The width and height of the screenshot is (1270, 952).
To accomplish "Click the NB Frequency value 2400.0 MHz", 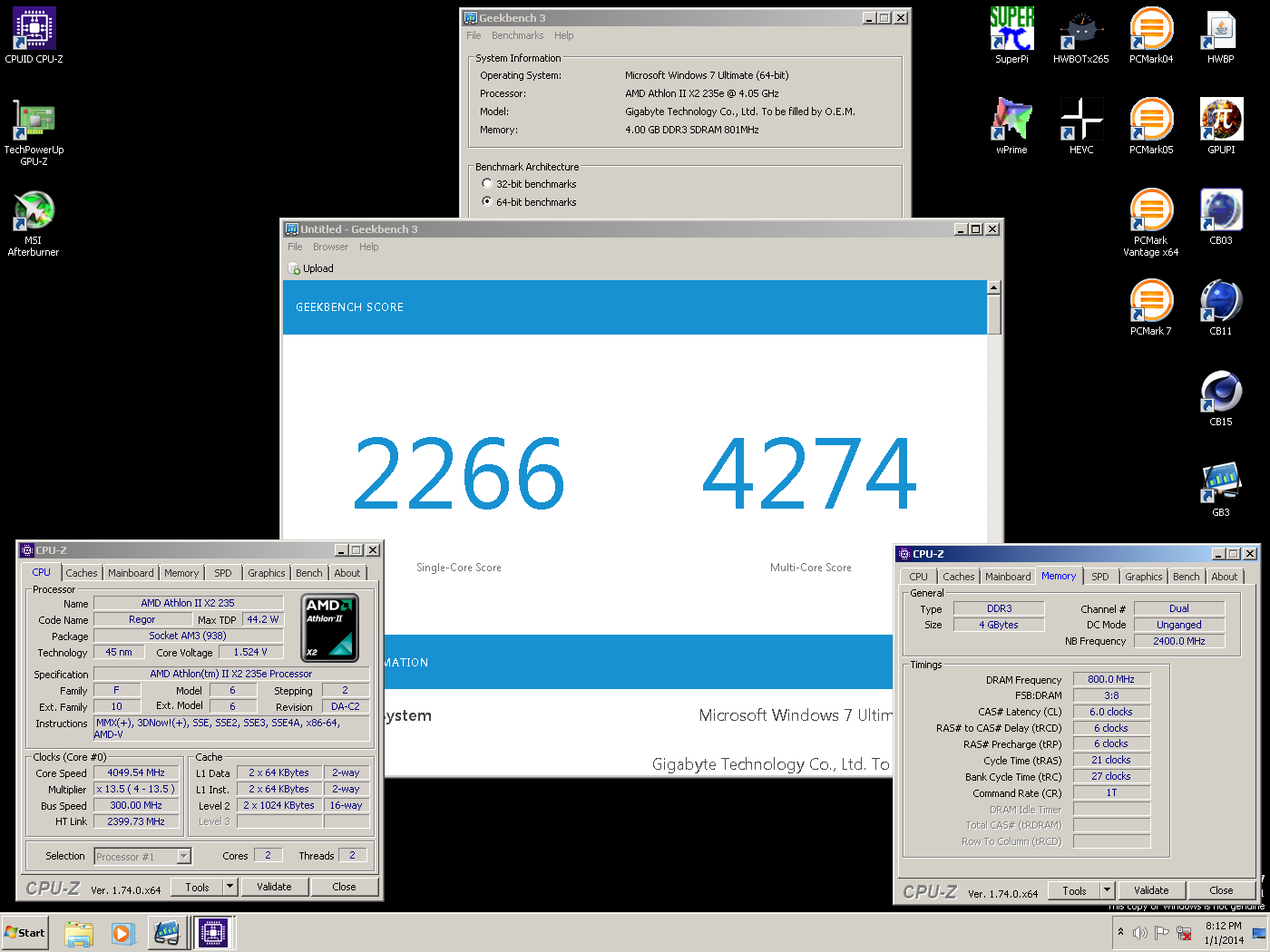I will click(1179, 641).
